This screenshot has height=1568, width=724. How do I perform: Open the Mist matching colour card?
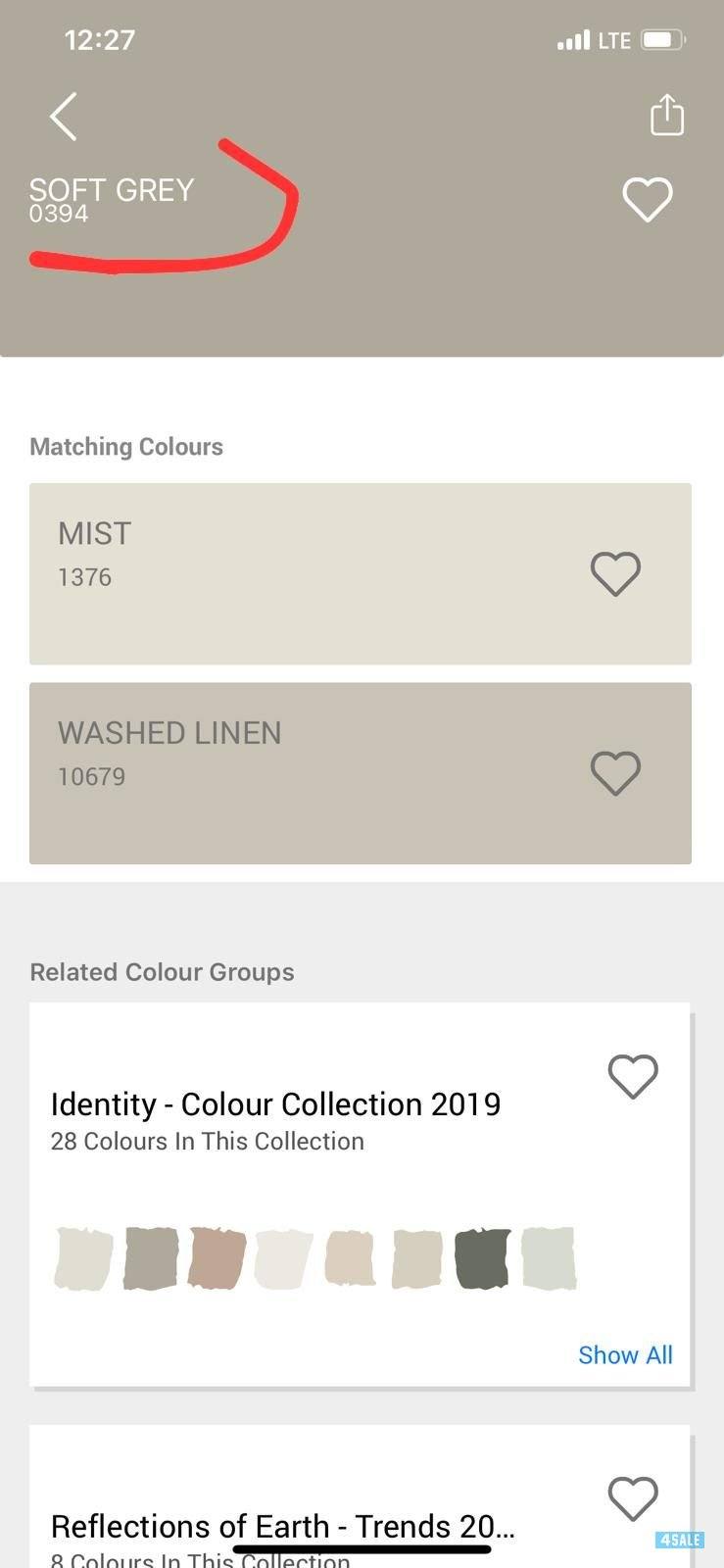(x=294, y=573)
